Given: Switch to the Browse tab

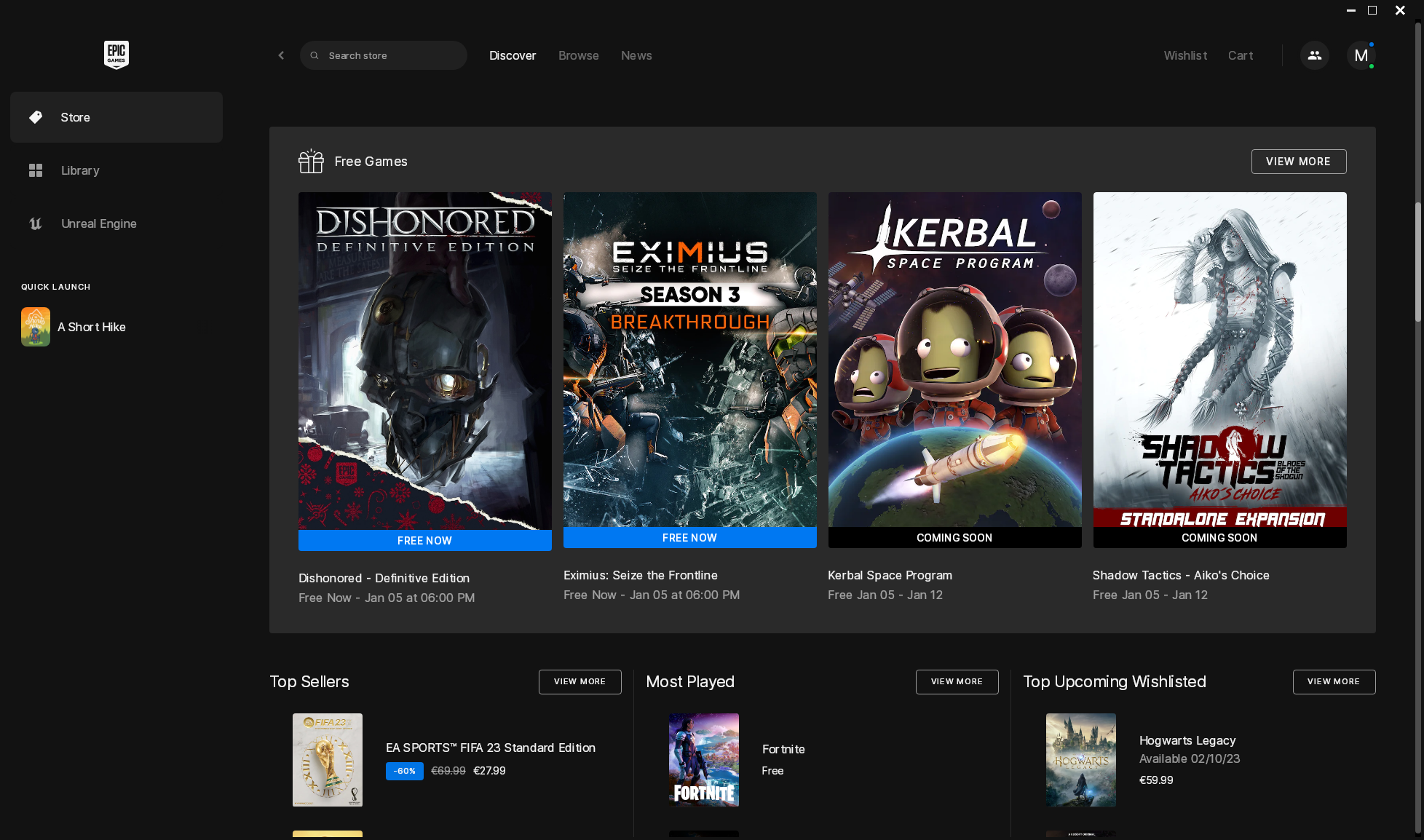Looking at the screenshot, I should coord(579,55).
